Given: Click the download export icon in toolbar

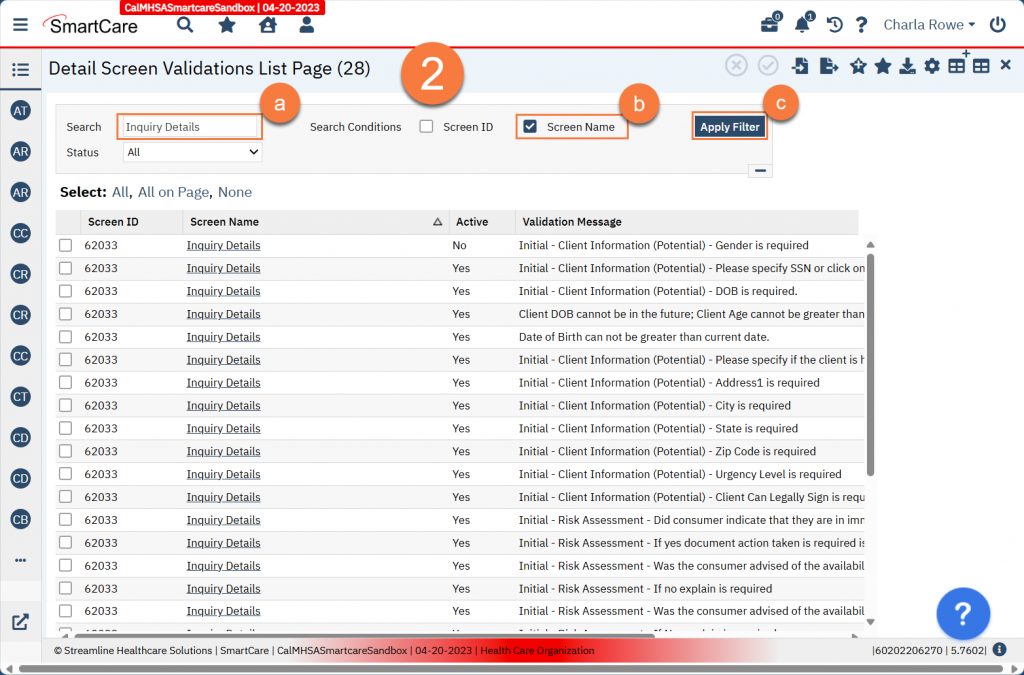Looking at the screenshot, I should [907, 66].
